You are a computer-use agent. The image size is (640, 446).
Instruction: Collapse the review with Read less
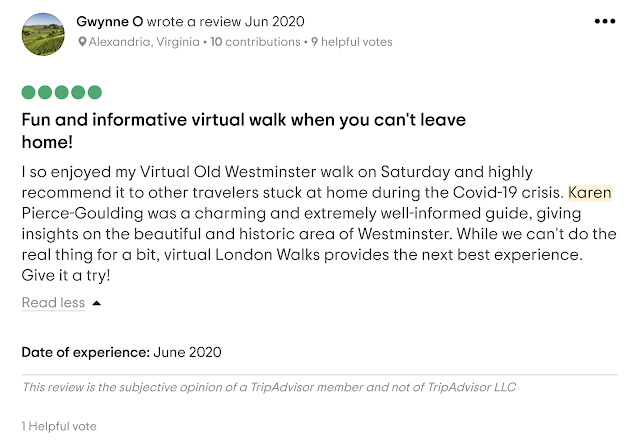tap(53, 302)
